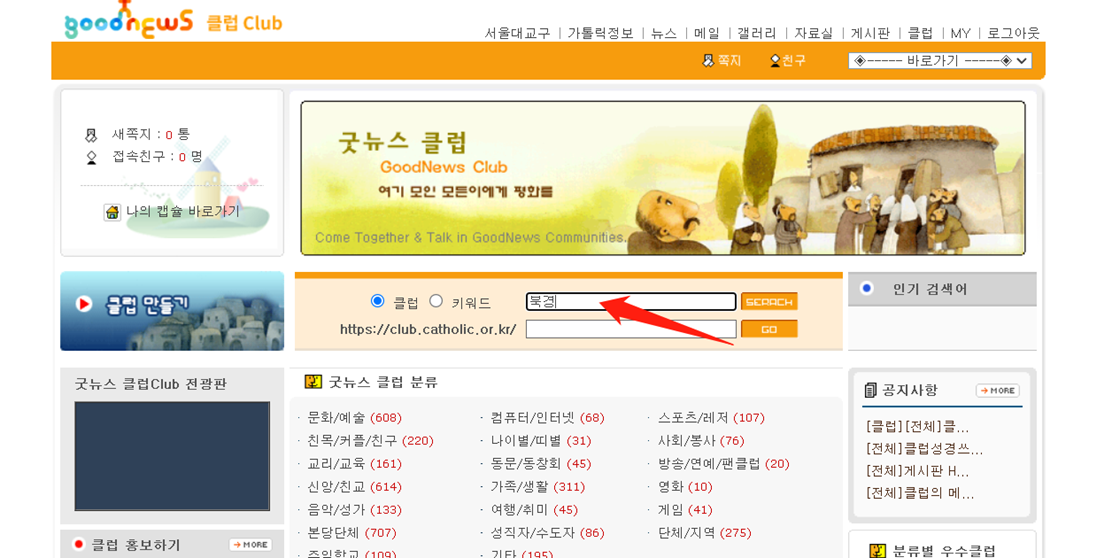Screen dimensions: 1112x558
Task: Open 클럽 in top menu
Action: 921,33
